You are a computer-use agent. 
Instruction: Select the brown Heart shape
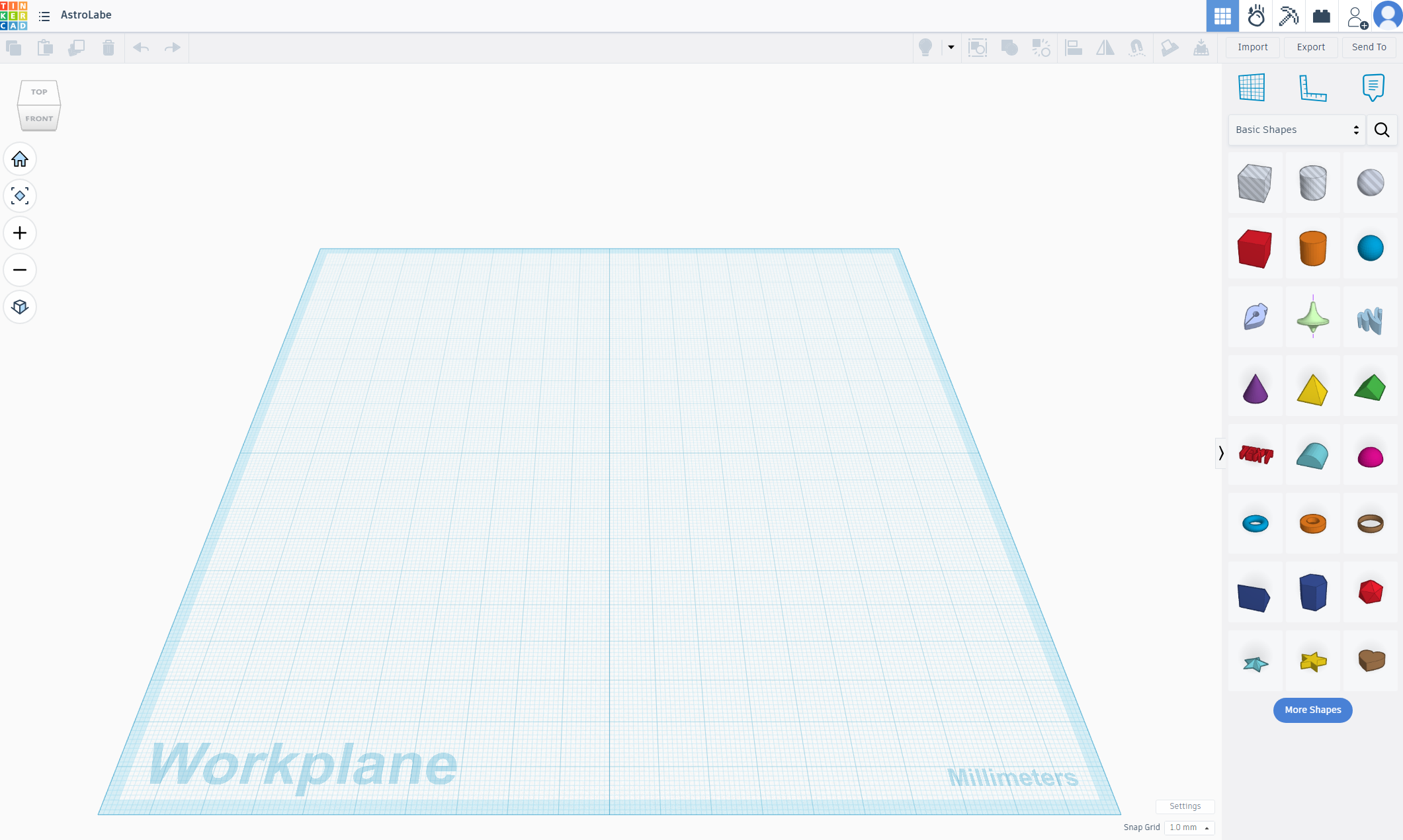(x=1372, y=660)
